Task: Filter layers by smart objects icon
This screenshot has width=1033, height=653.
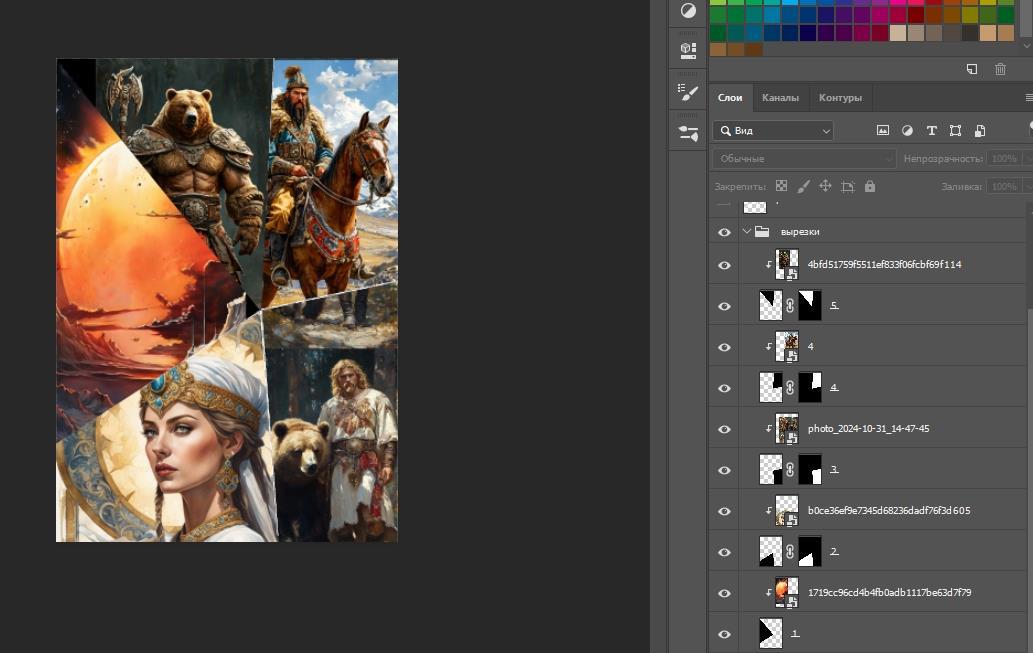Action: [980, 131]
